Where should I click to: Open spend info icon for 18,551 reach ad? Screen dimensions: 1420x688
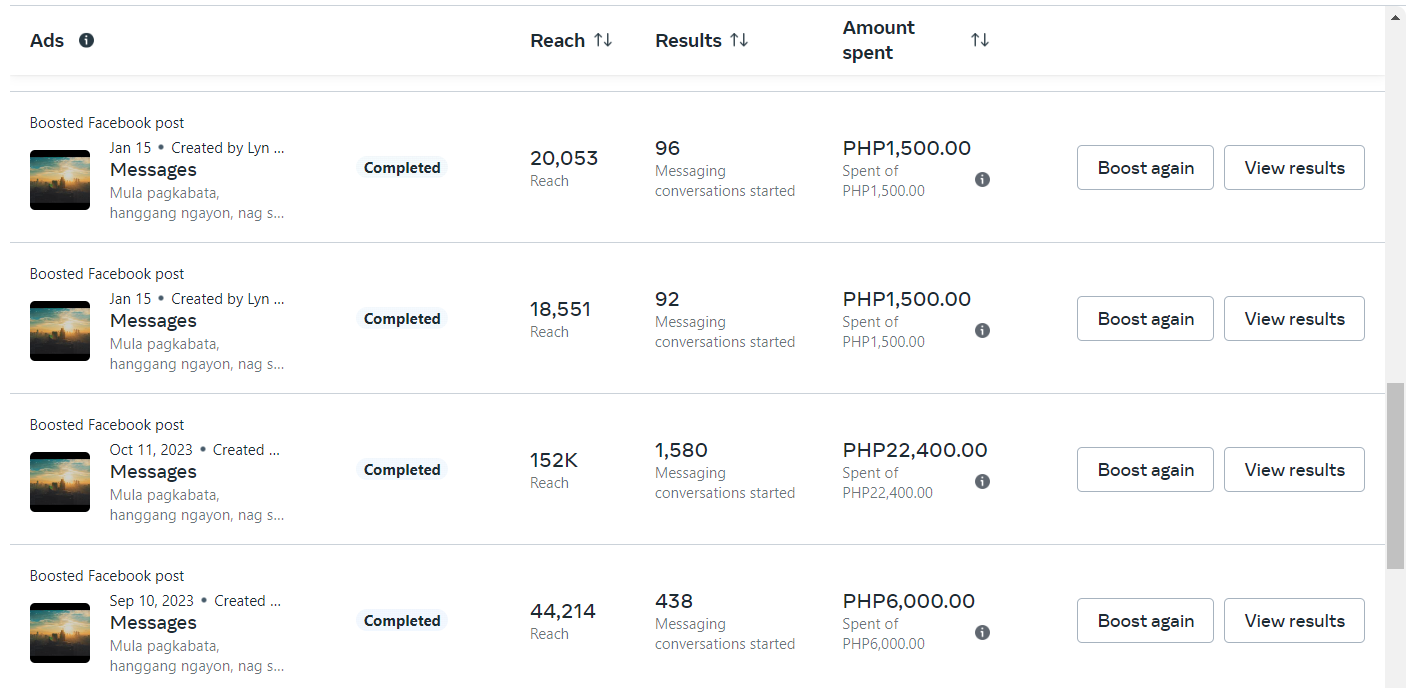point(982,331)
